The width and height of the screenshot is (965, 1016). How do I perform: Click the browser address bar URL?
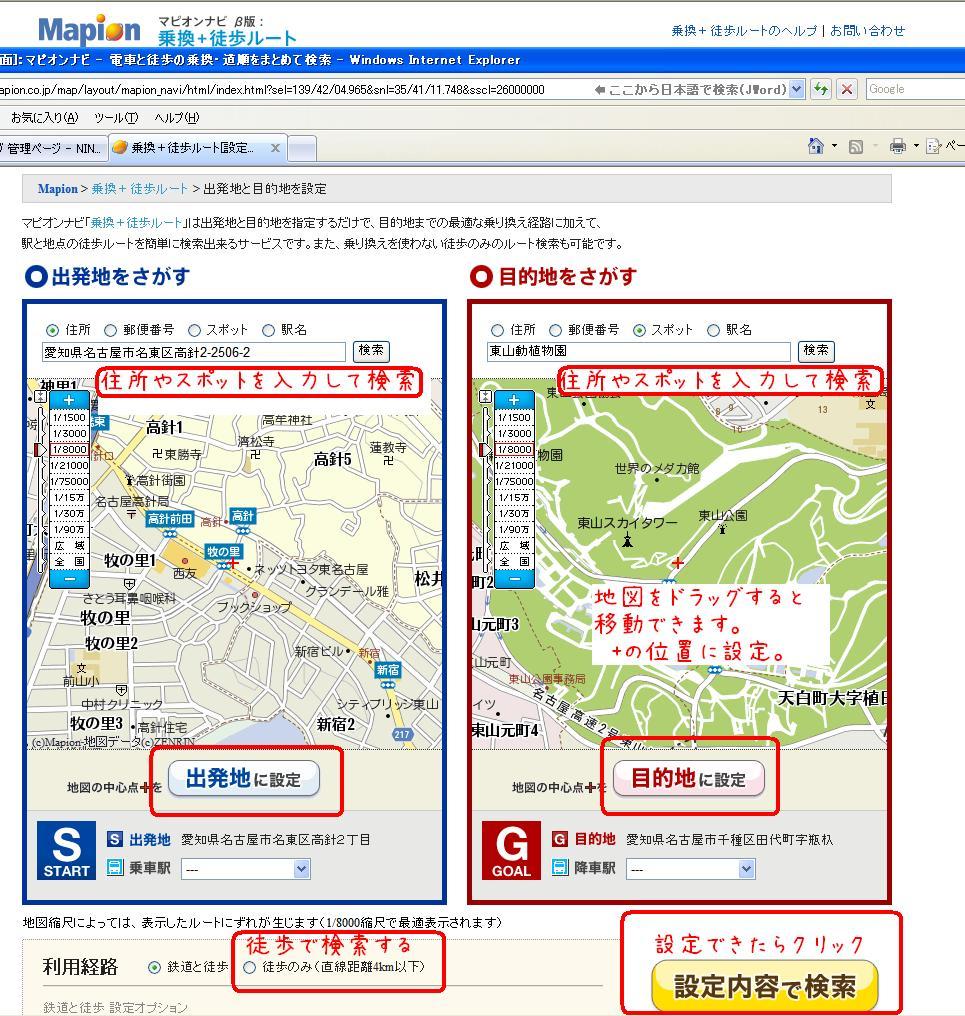click(272, 89)
